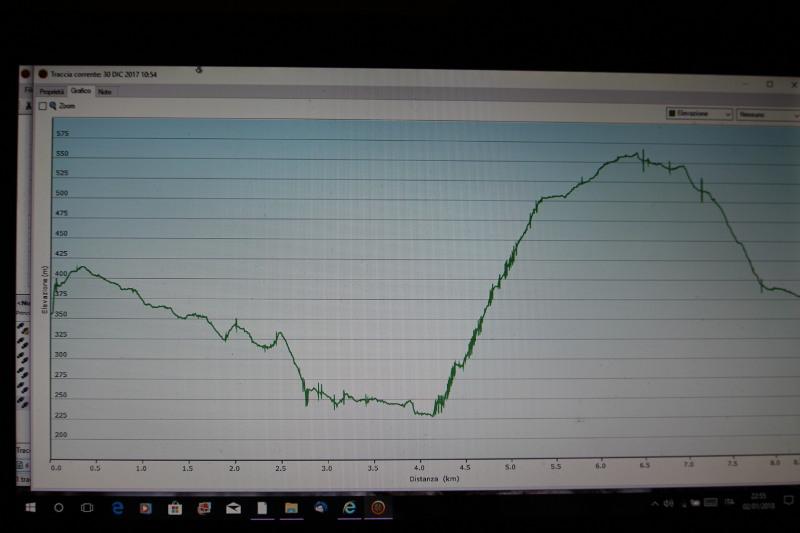Open File Explorer from taskbar
800x533 pixels.
click(291, 507)
